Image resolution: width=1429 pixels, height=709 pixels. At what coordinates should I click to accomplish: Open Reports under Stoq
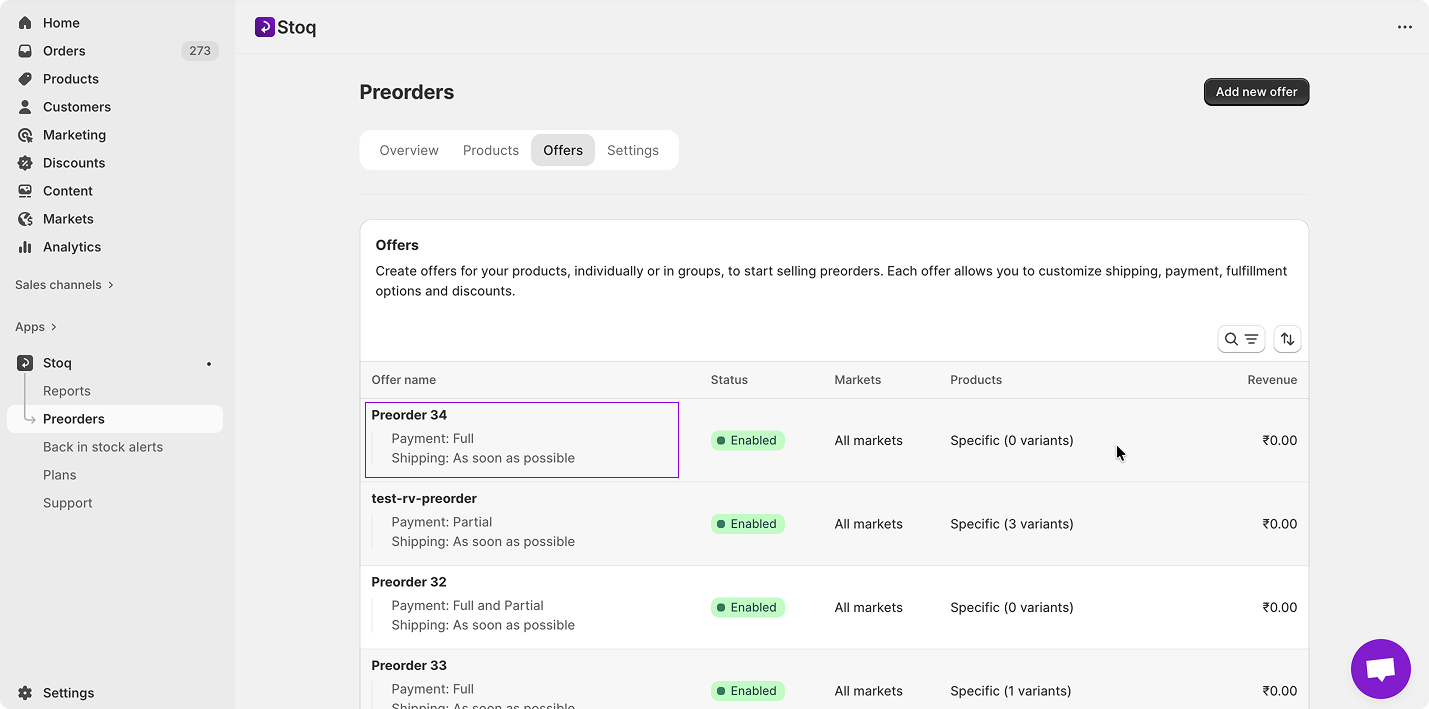[x=67, y=391]
